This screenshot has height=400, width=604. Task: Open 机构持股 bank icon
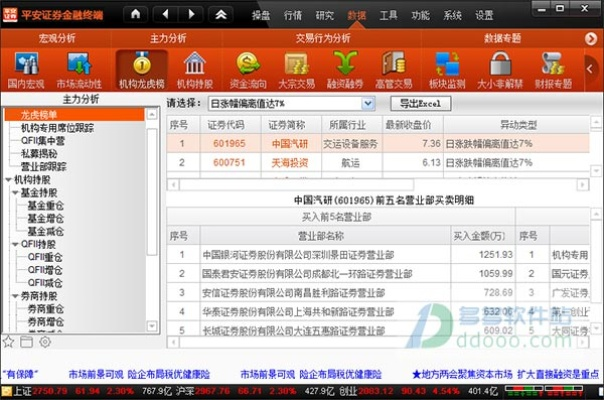pos(195,71)
